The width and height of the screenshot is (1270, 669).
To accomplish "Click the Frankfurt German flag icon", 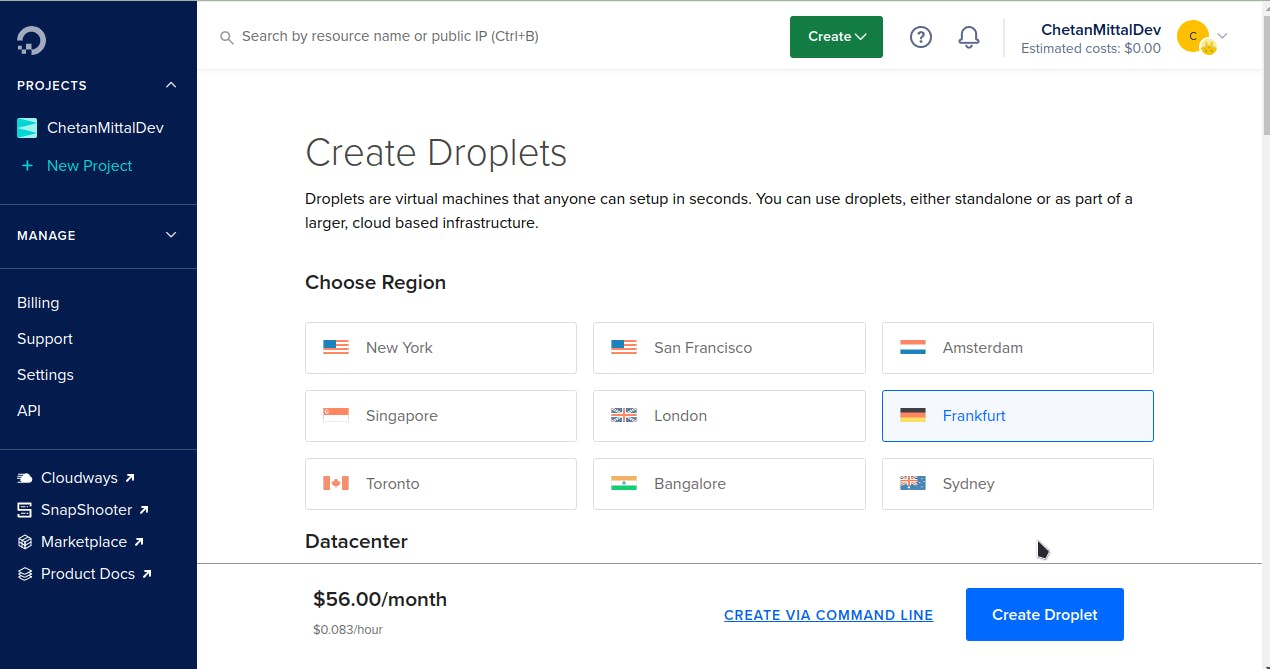I will pyautogui.click(x=912, y=416).
